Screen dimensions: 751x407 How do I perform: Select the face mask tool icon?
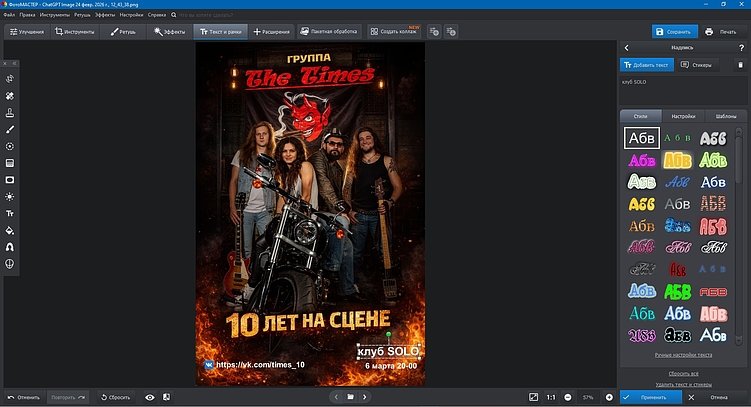(x=10, y=264)
